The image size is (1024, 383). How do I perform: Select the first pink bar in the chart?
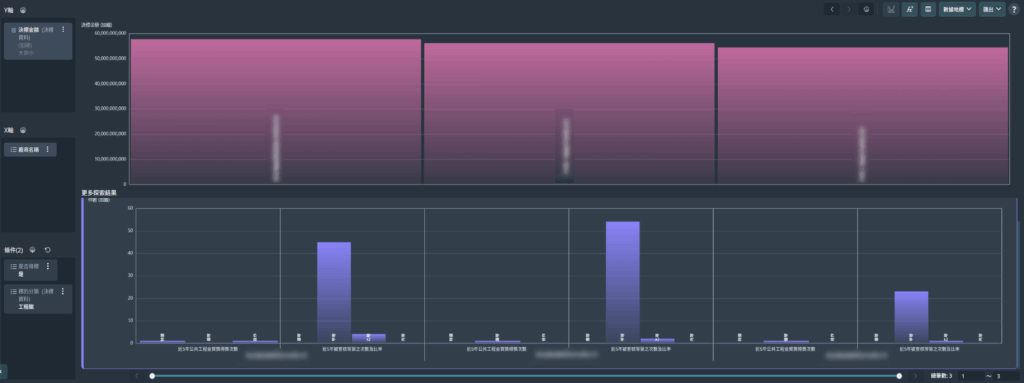click(276, 111)
